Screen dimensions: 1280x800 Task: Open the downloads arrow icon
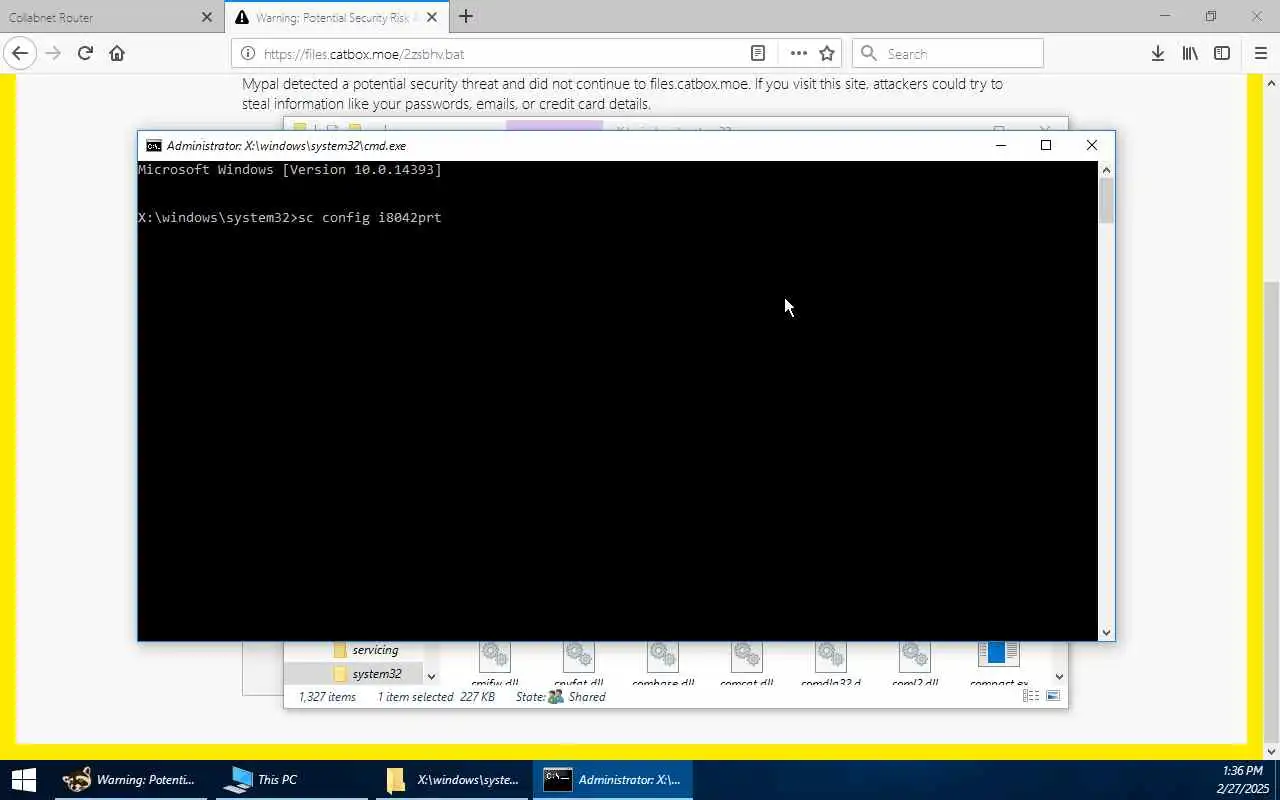(1157, 53)
